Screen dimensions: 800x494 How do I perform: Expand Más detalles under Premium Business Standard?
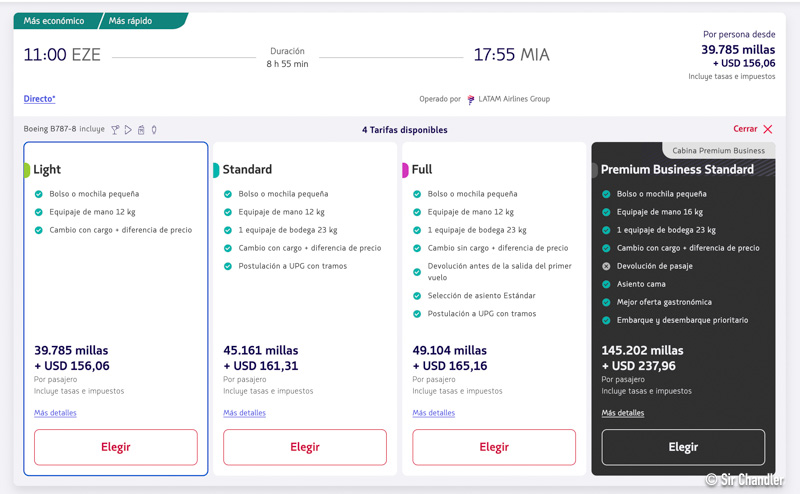coord(622,413)
